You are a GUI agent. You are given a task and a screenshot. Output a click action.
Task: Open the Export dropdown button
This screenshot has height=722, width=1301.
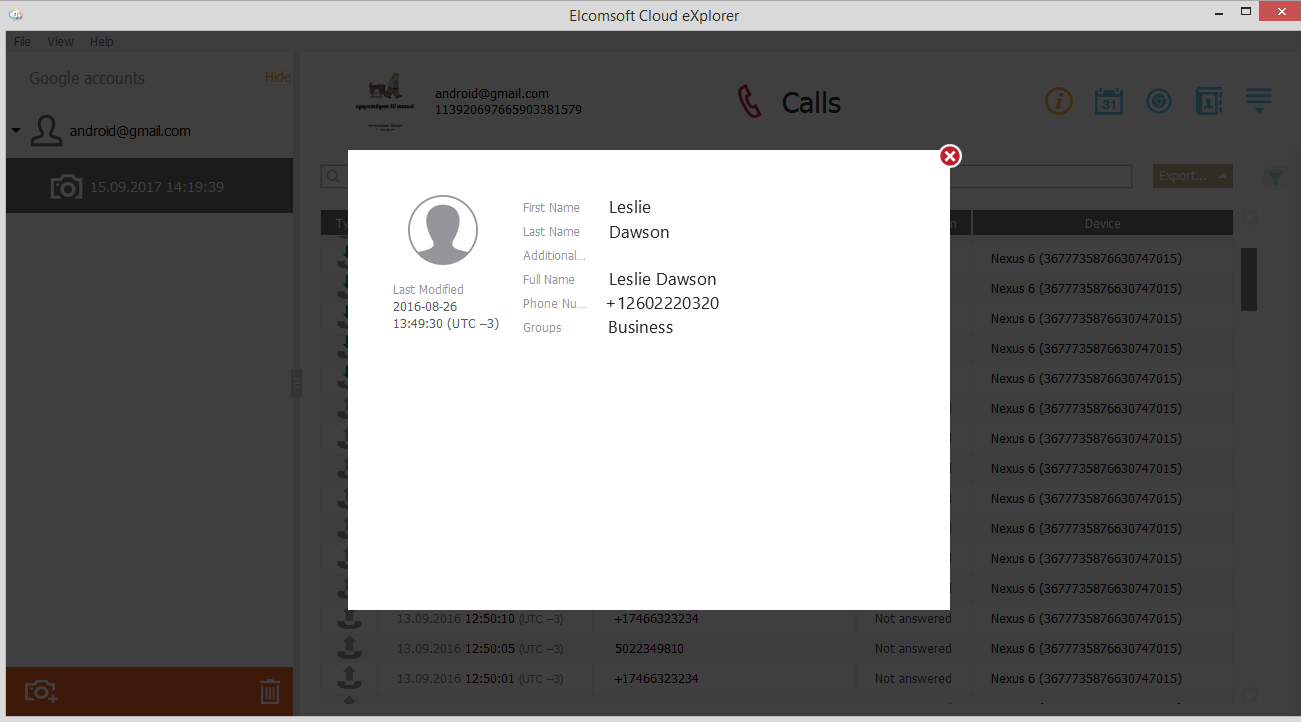[1192, 176]
